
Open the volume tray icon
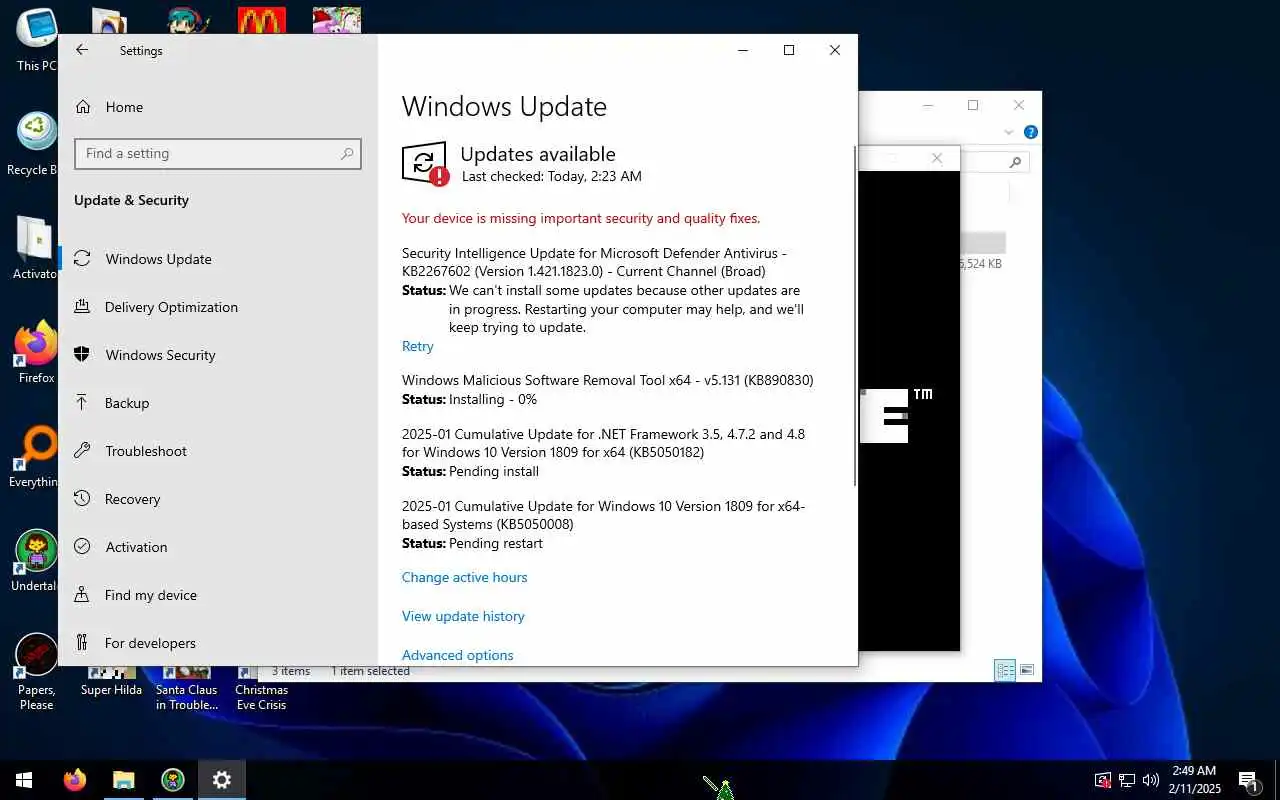coord(1150,780)
